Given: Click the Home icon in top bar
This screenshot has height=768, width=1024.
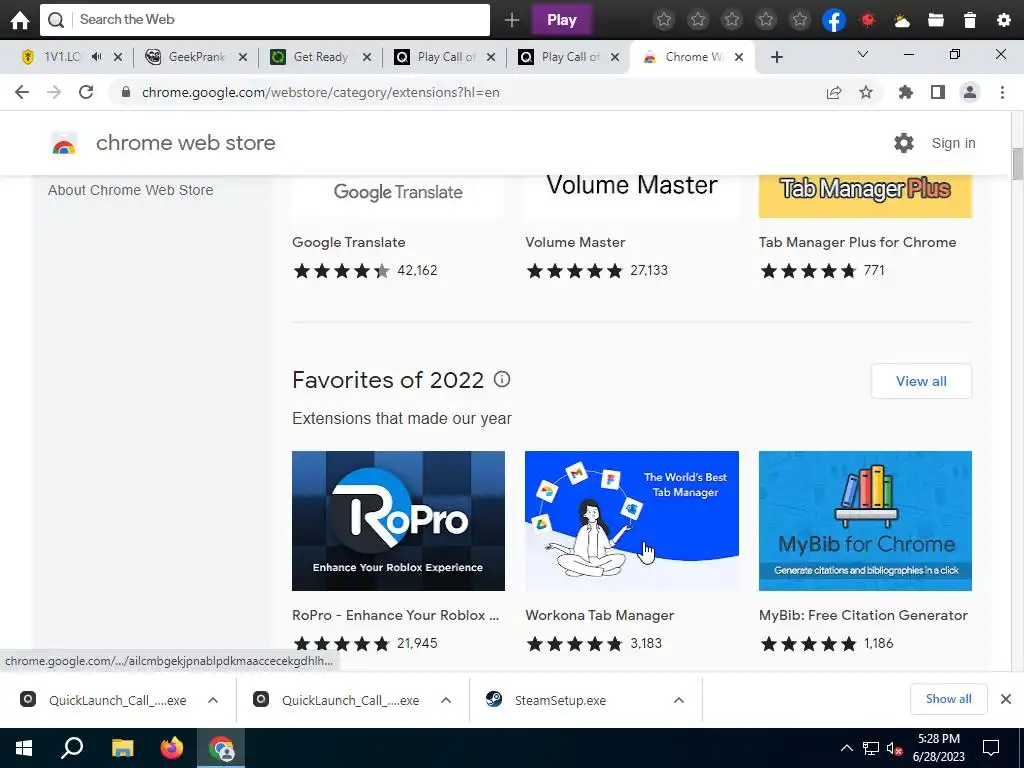Looking at the screenshot, I should tap(20, 20).
